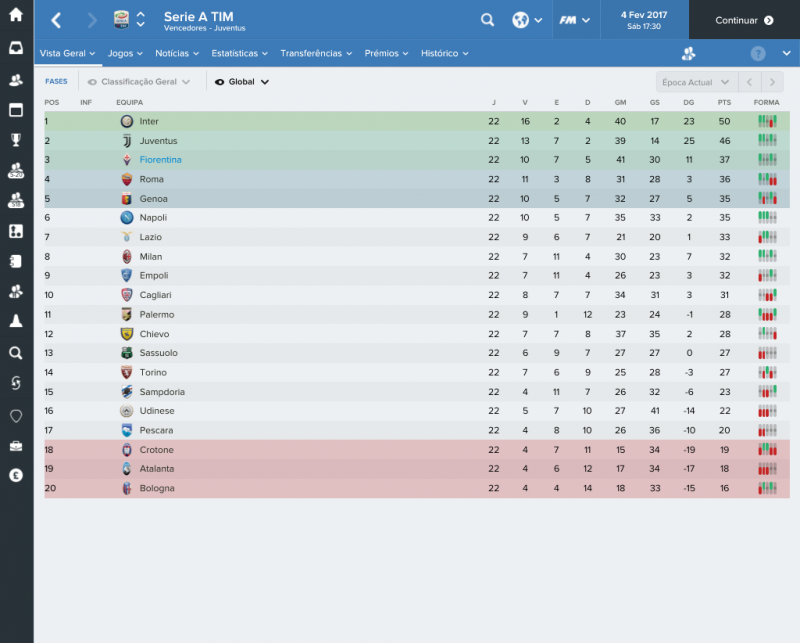Open the search magnifier in the top bar

point(487,19)
